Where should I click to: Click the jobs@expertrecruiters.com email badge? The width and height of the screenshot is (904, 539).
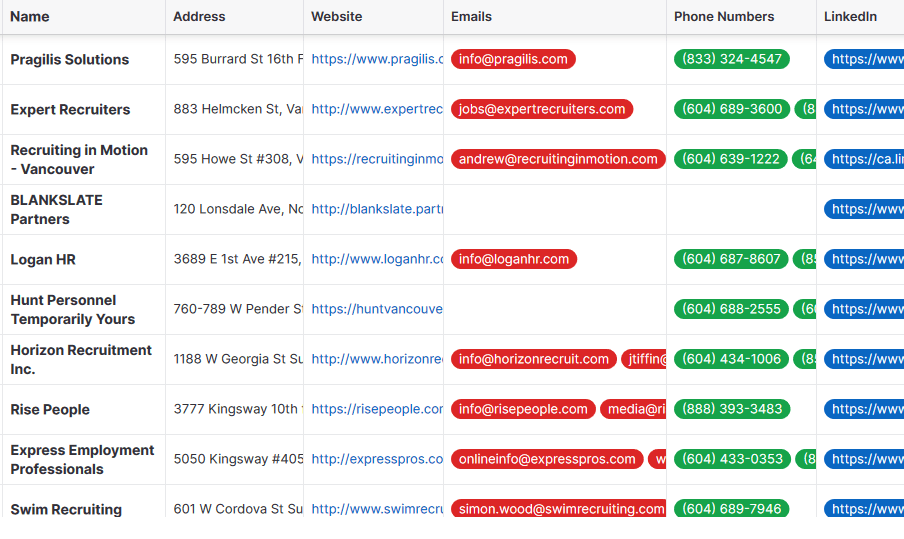(x=542, y=109)
